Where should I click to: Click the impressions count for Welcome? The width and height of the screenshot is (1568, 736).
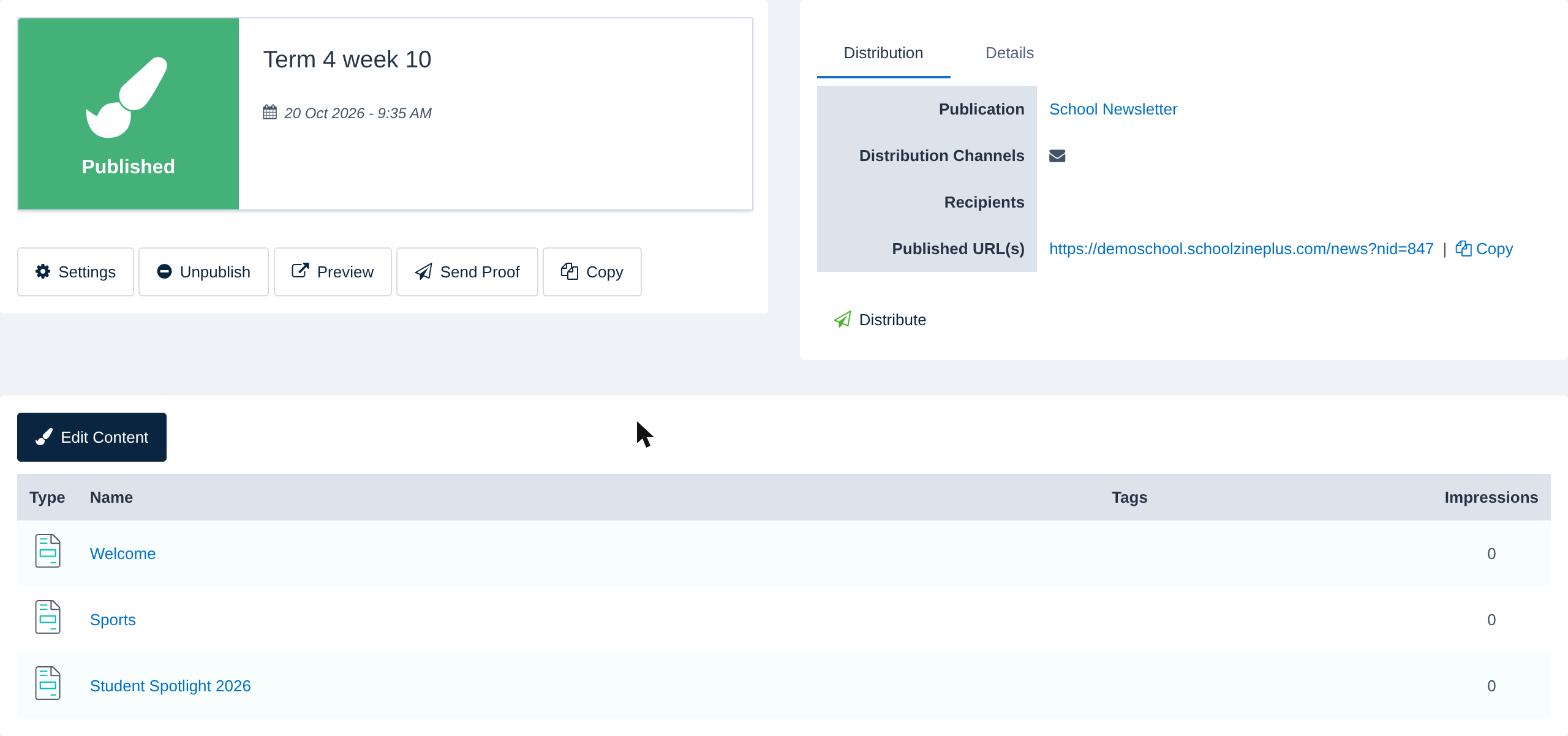[x=1491, y=554]
